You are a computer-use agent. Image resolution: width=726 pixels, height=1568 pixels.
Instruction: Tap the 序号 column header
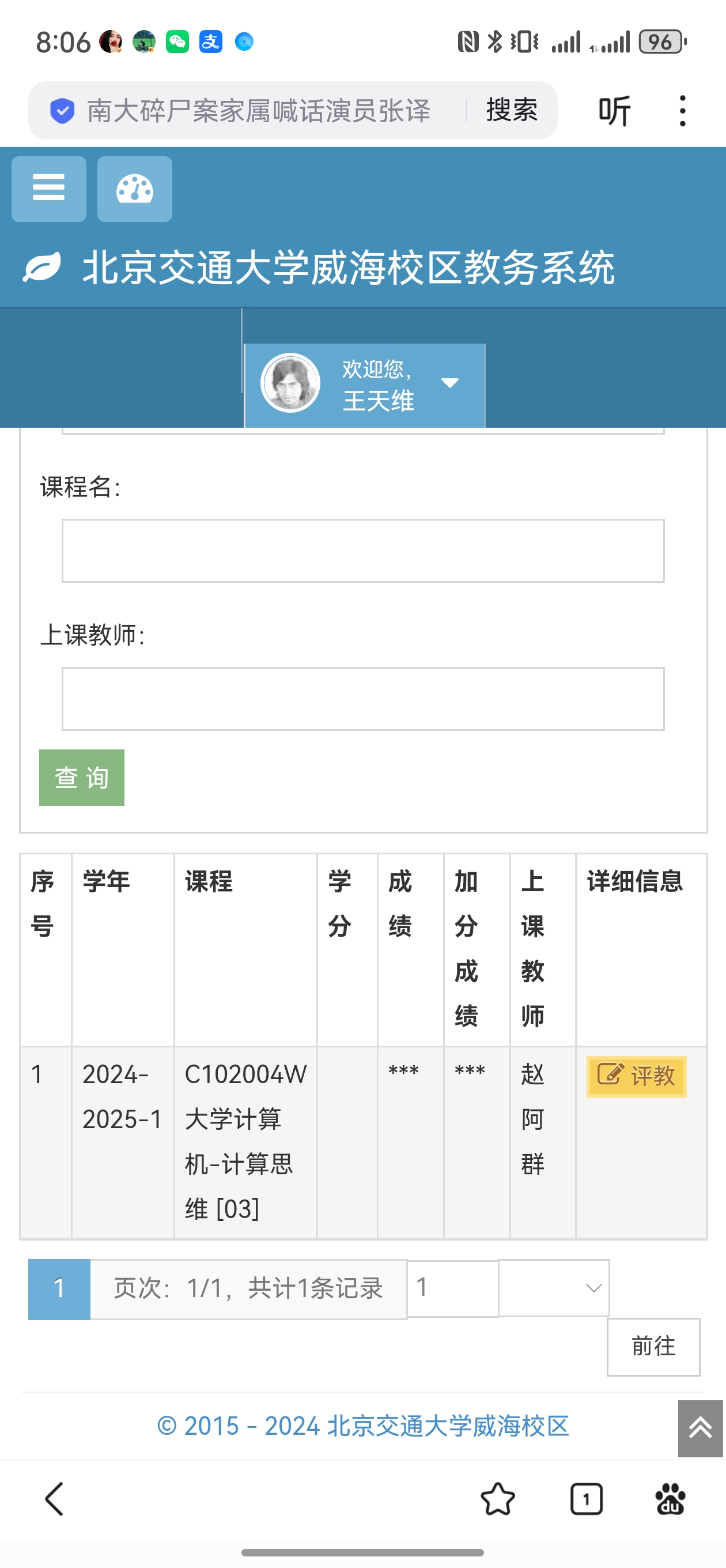[x=46, y=949]
